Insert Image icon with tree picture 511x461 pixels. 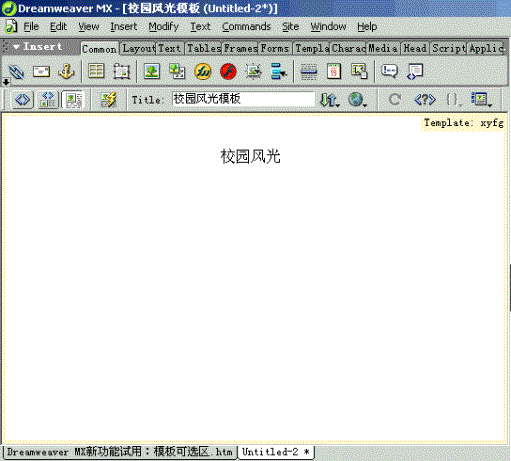tap(152, 71)
